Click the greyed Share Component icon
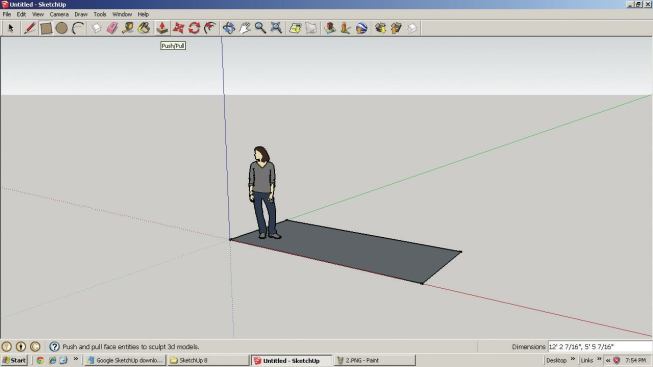 [x=412, y=28]
